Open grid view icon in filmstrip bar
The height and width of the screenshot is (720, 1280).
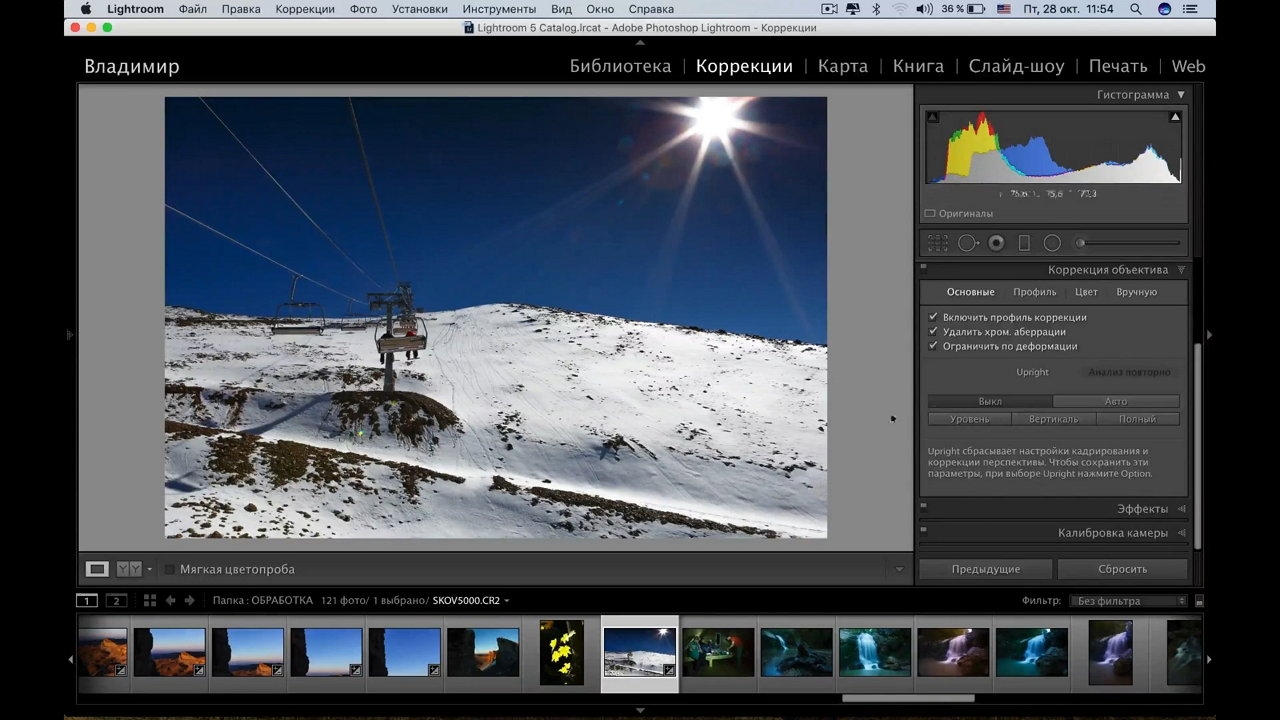pos(149,600)
